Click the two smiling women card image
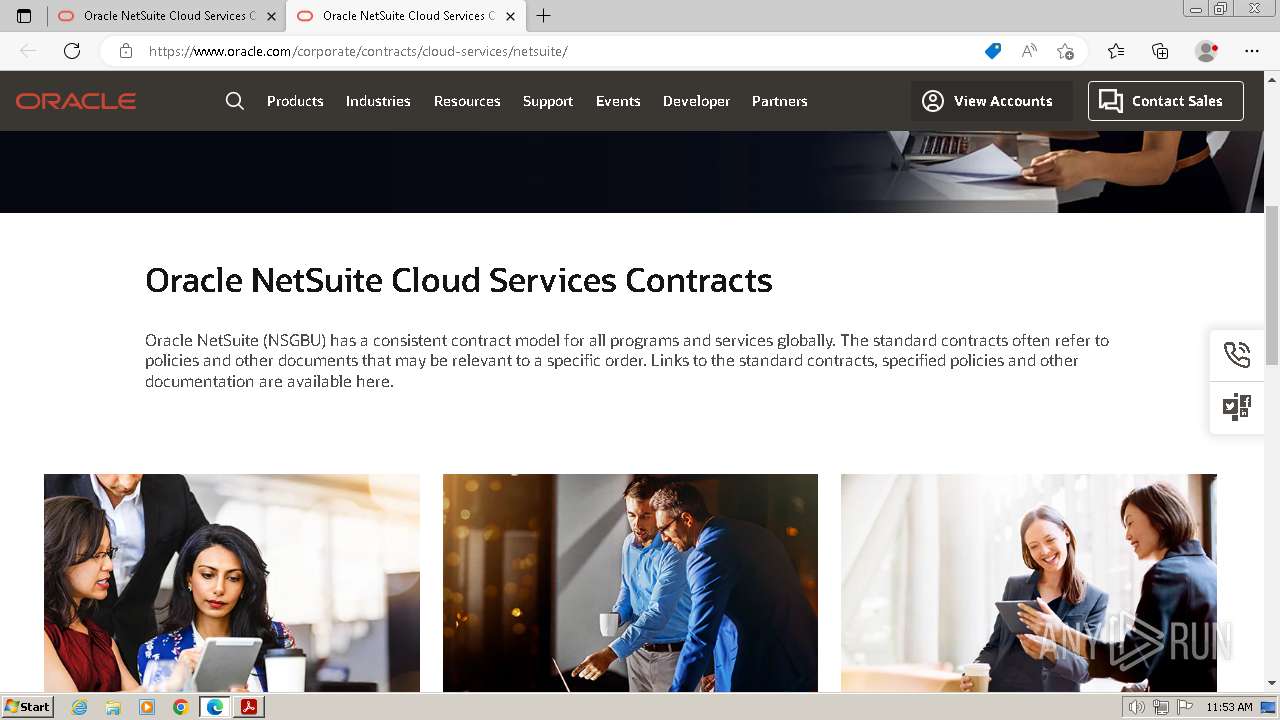Image resolution: width=1280 pixels, height=720 pixels. click(x=1029, y=583)
